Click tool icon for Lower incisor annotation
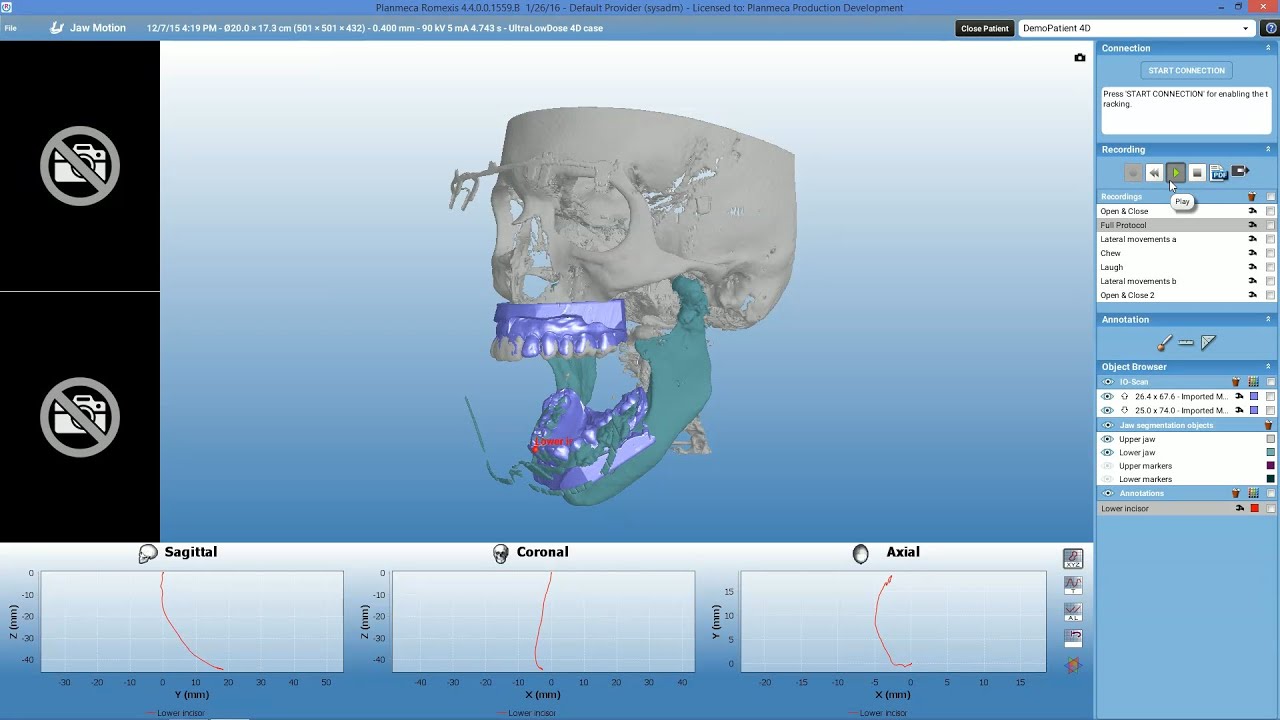 pos(1240,508)
